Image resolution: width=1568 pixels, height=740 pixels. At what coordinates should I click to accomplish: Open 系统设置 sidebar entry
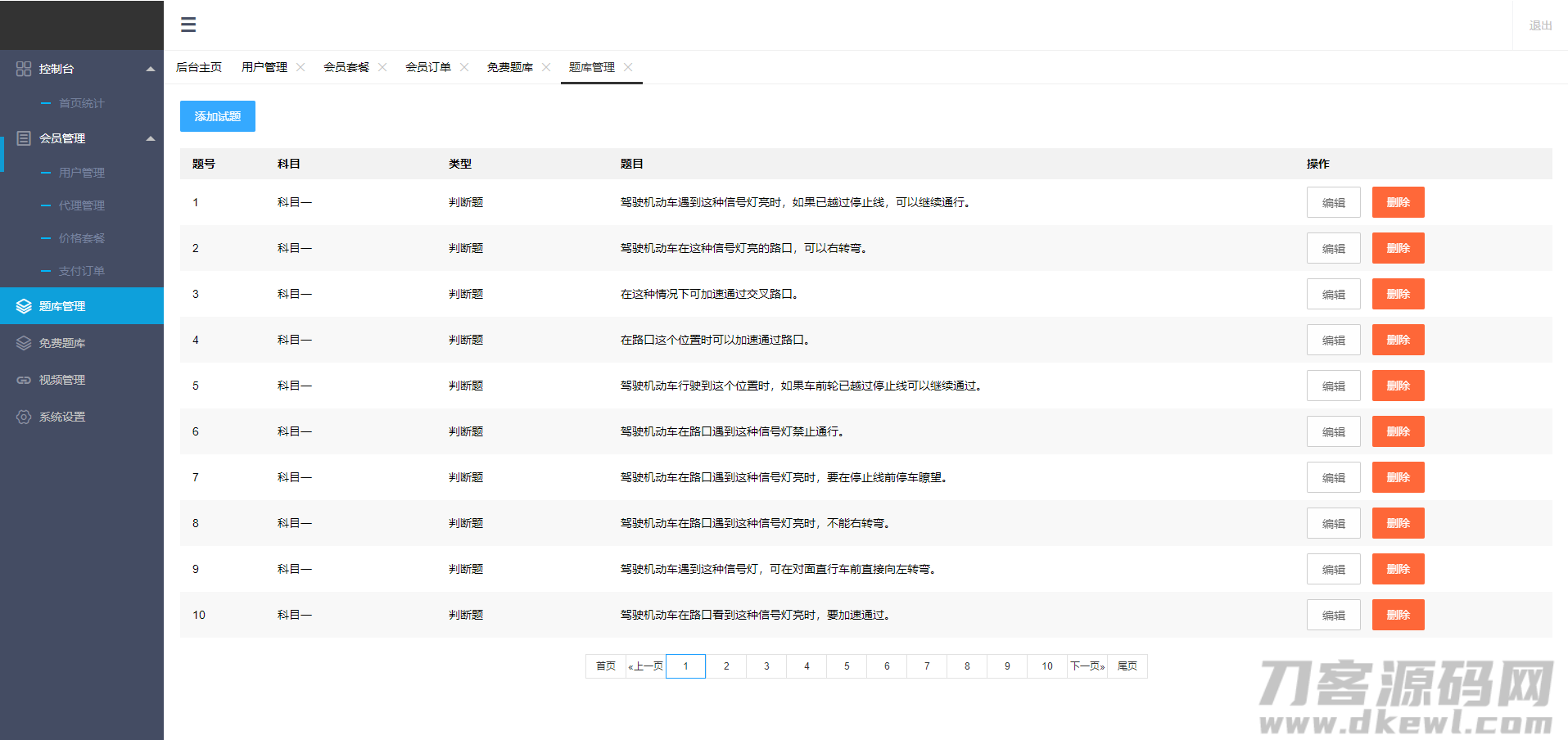coord(82,417)
